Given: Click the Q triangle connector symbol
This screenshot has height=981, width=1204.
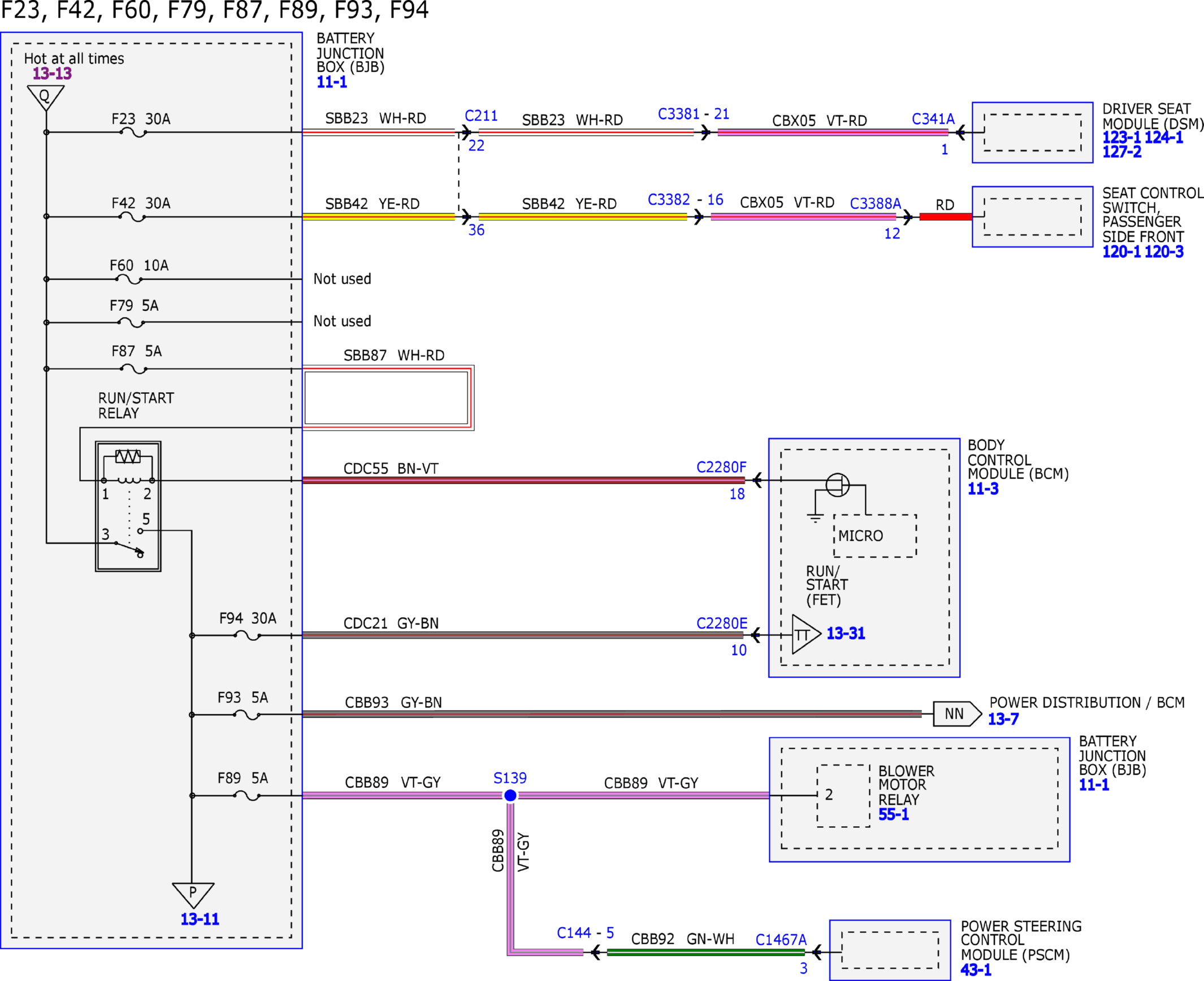Looking at the screenshot, I should (45, 98).
